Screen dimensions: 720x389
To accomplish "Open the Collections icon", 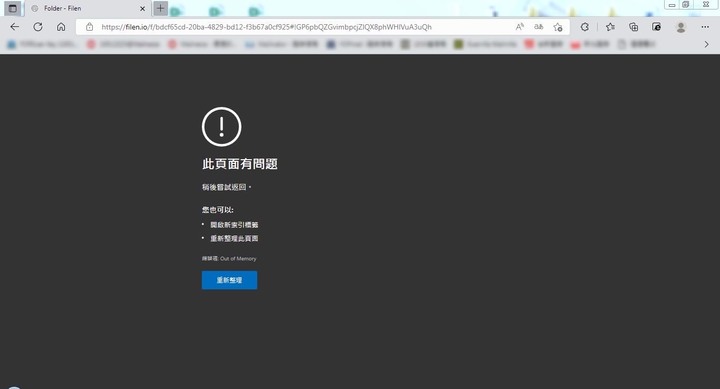I will click(x=634, y=27).
